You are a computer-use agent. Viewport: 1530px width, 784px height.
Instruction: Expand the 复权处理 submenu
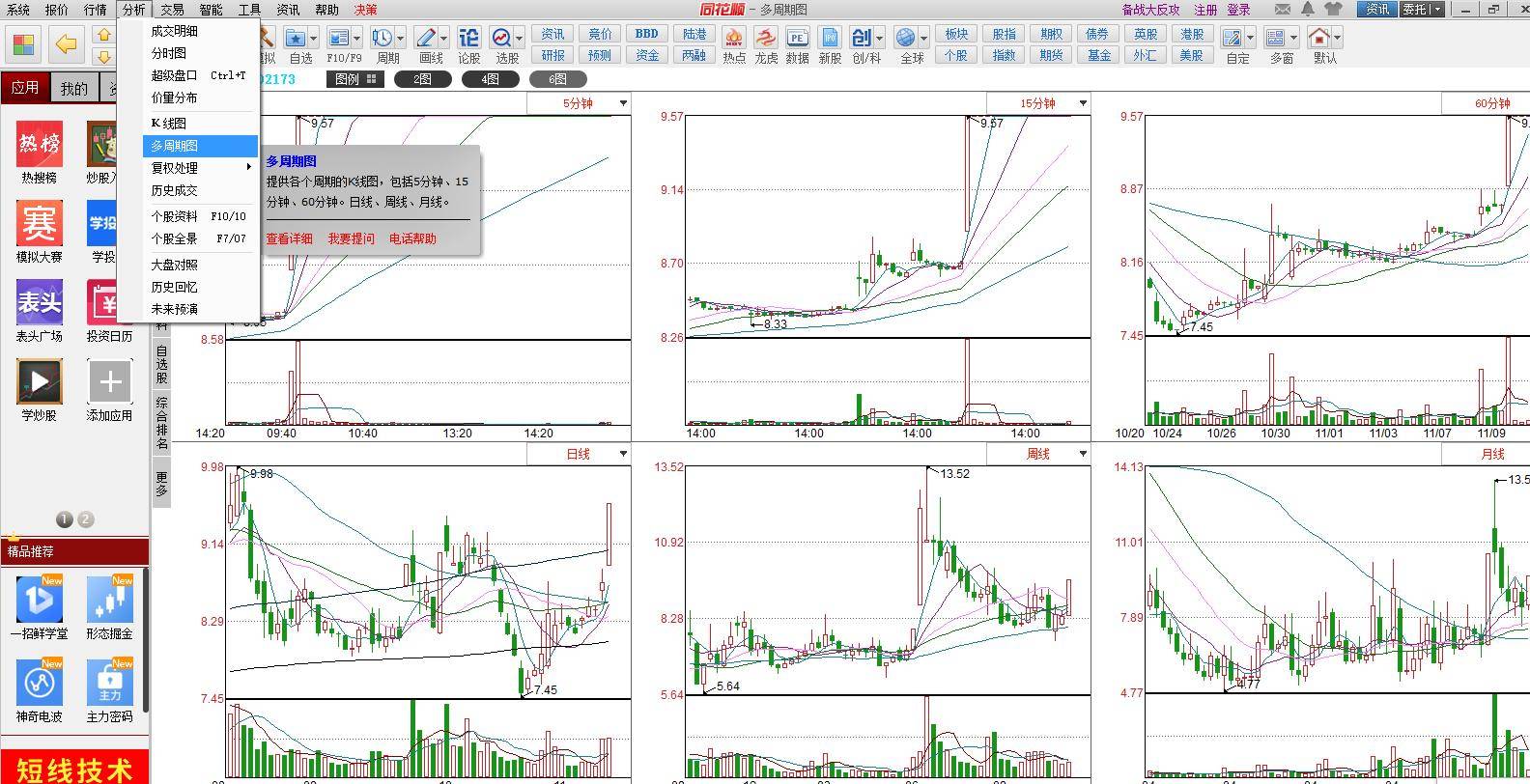(201, 168)
